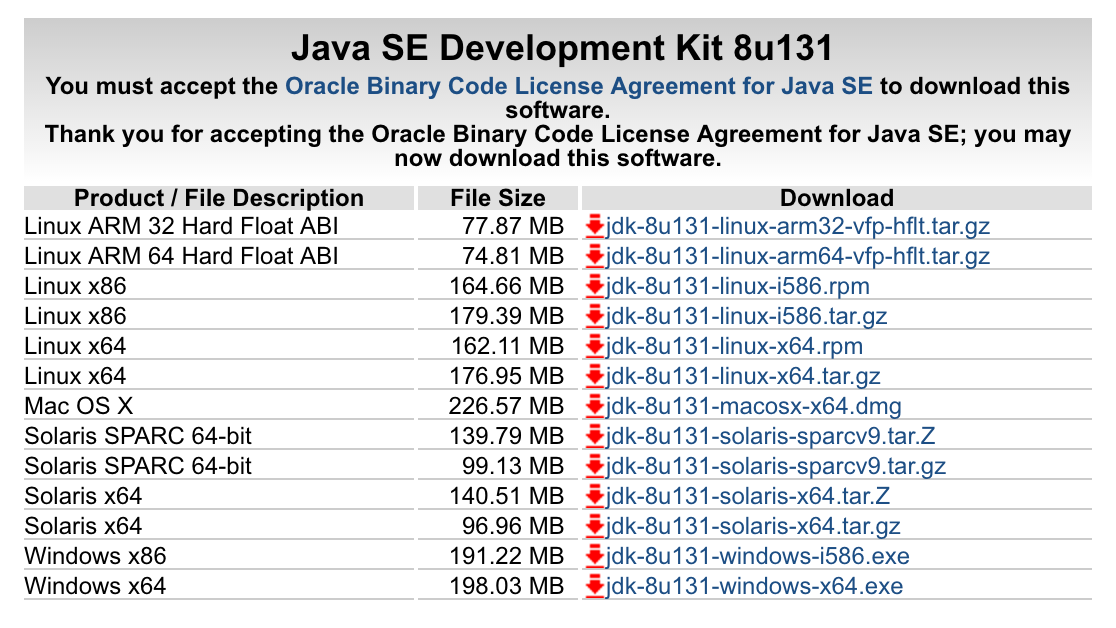1116x628 pixels.
Task: Download jdk-8u131-linux-i586.tar.gz link
Action: tap(747, 316)
